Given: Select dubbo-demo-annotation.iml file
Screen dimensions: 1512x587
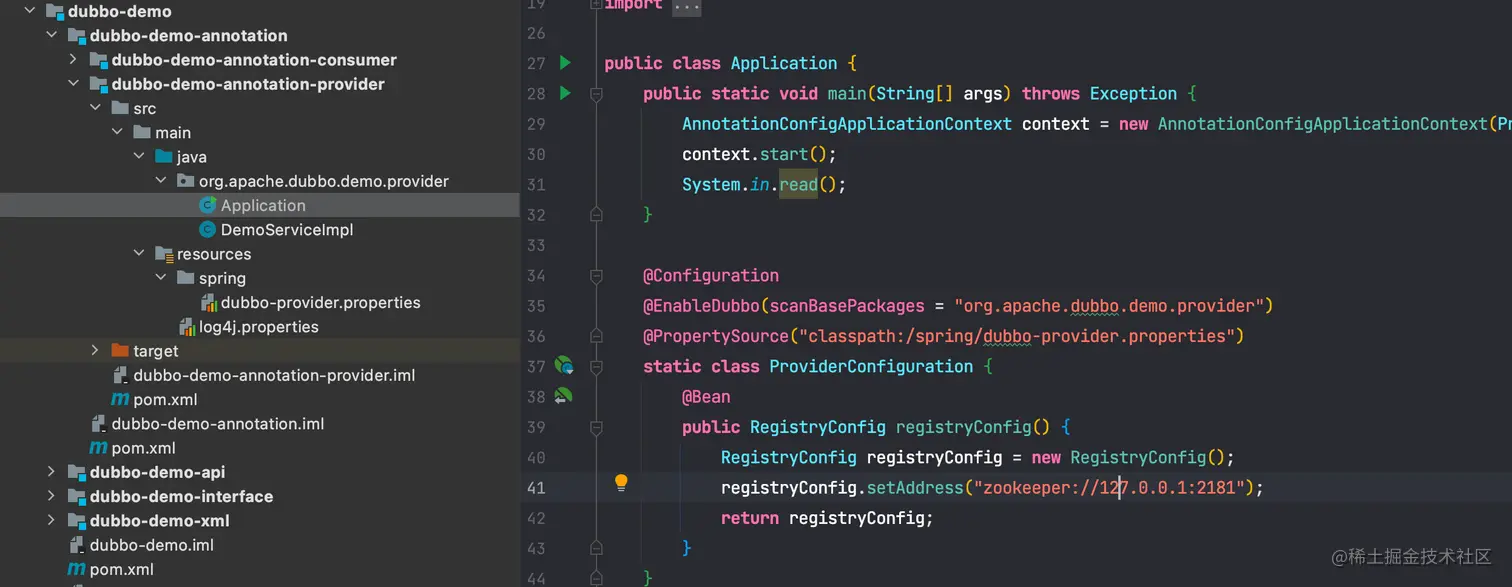Looking at the screenshot, I should pyautogui.click(x=218, y=424).
